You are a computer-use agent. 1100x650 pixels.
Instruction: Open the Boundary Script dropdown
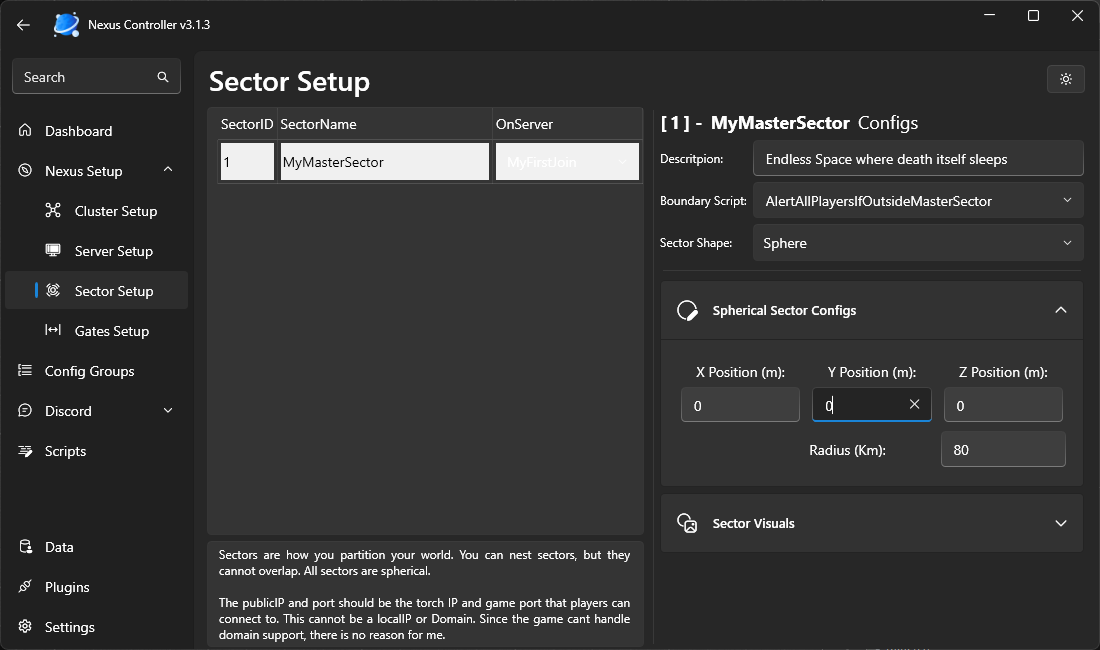(1065, 201)
